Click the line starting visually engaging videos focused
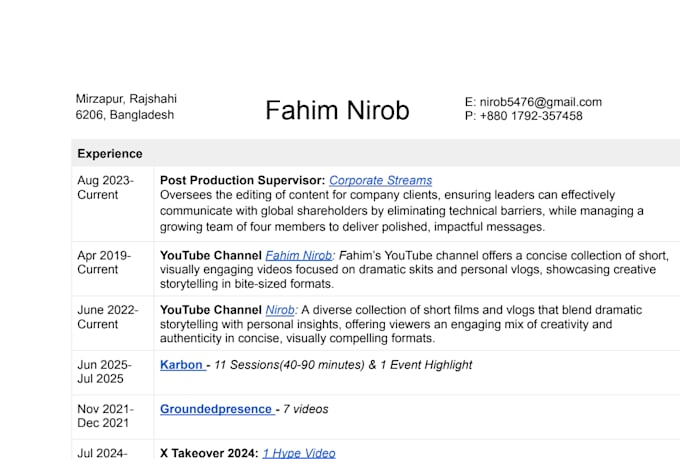Viewport: 680px width, 459px height. point(408,270)
